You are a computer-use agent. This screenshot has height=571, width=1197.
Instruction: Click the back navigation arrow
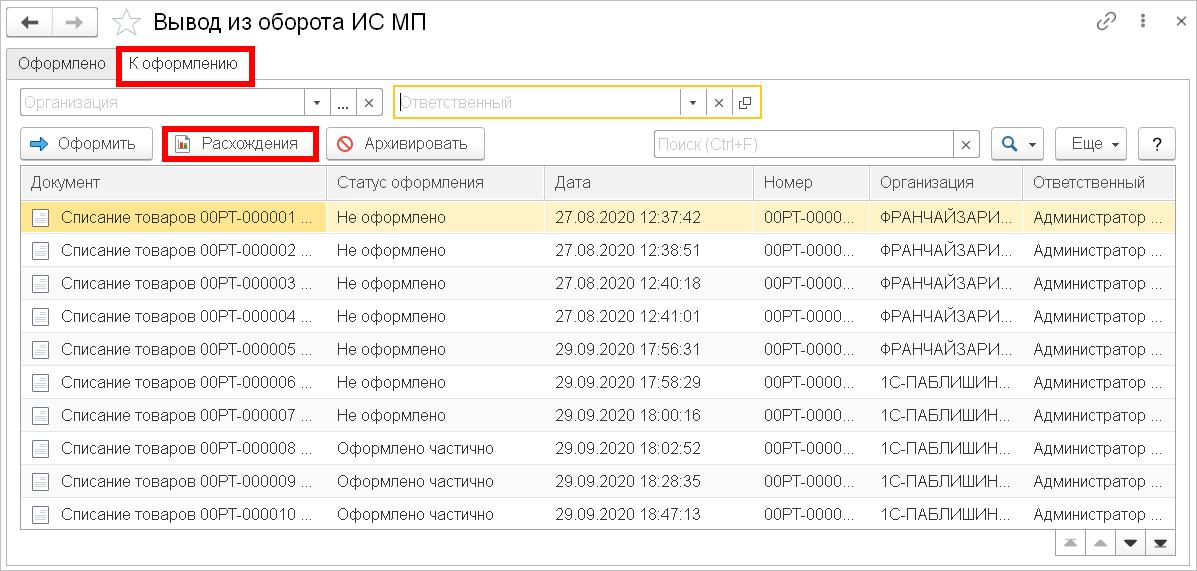29,21
